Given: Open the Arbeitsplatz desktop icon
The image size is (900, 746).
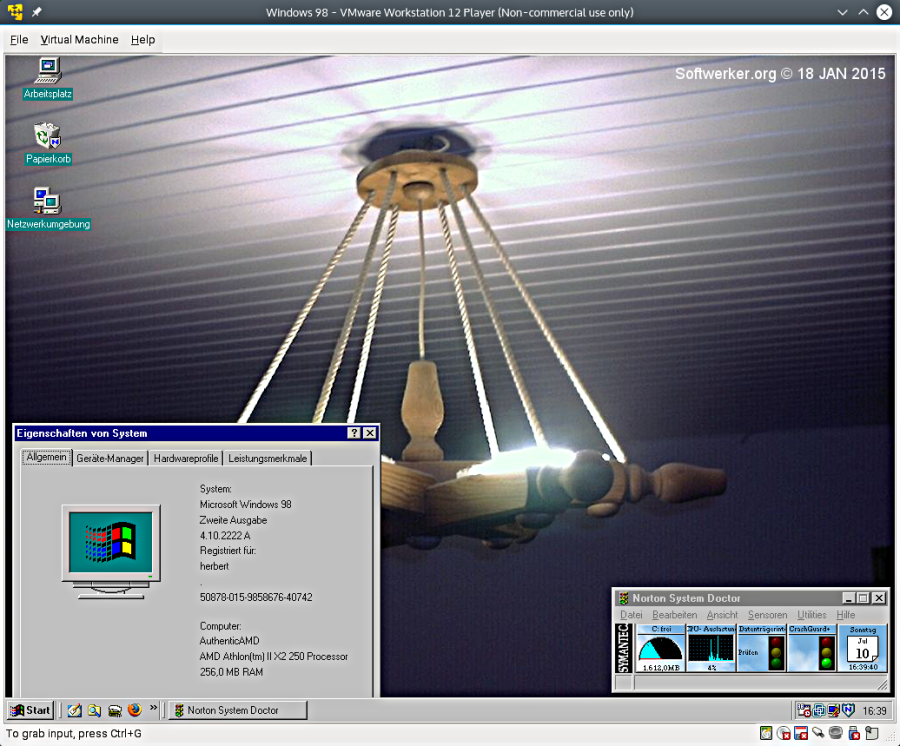Looking at the screenshot, I should 47,72.
